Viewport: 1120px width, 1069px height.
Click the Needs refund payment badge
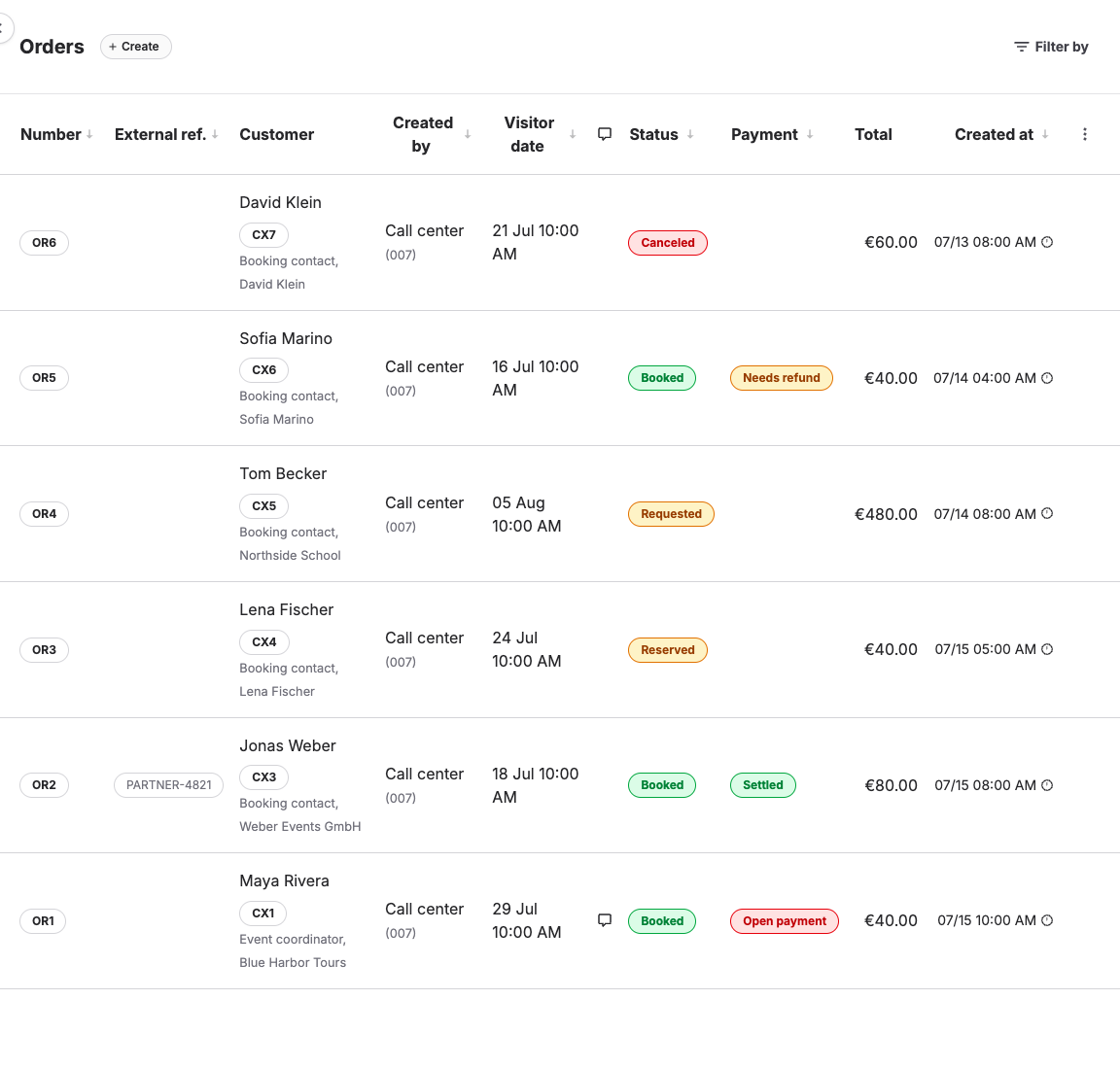(782, 378)
